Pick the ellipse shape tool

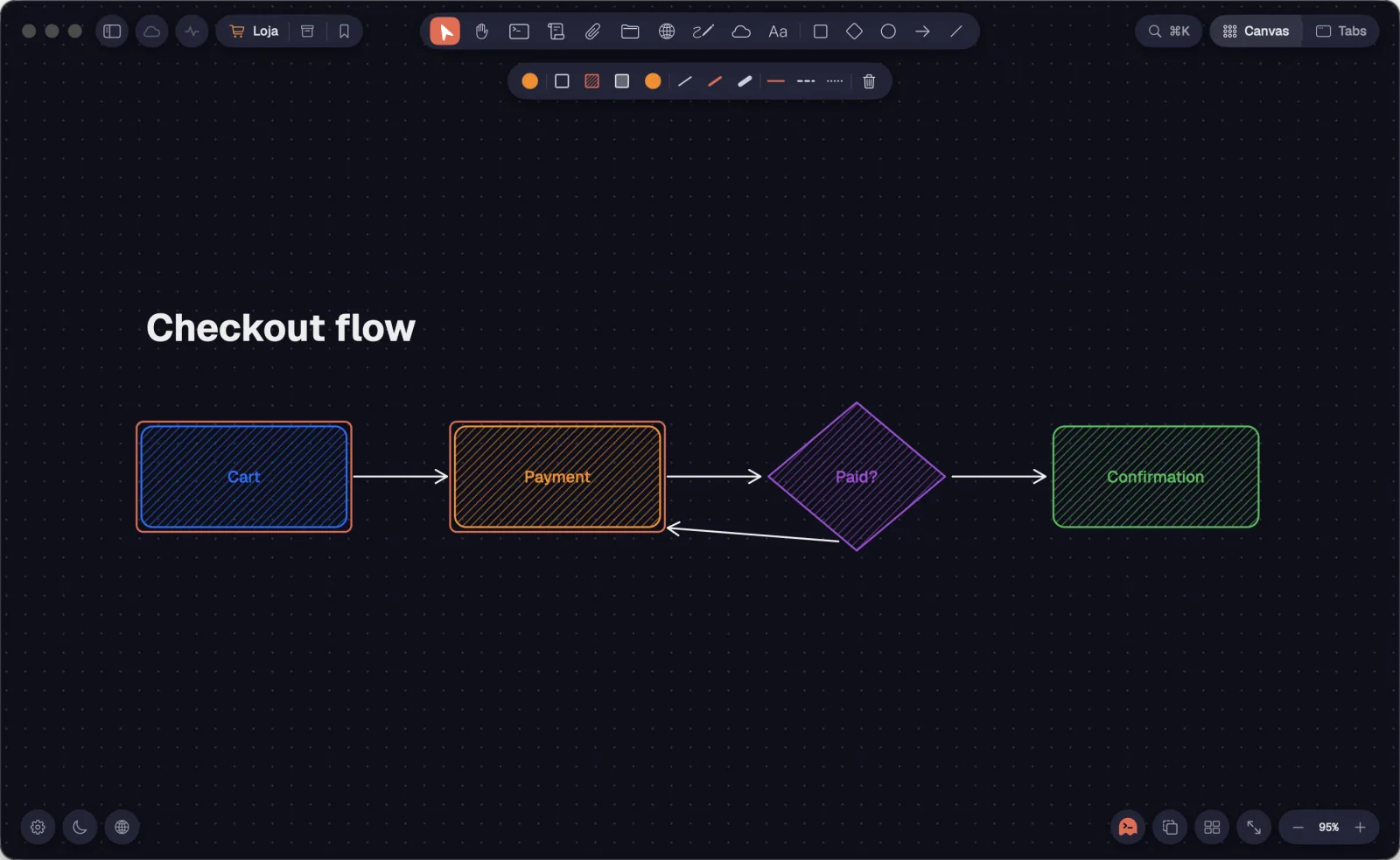888,31
